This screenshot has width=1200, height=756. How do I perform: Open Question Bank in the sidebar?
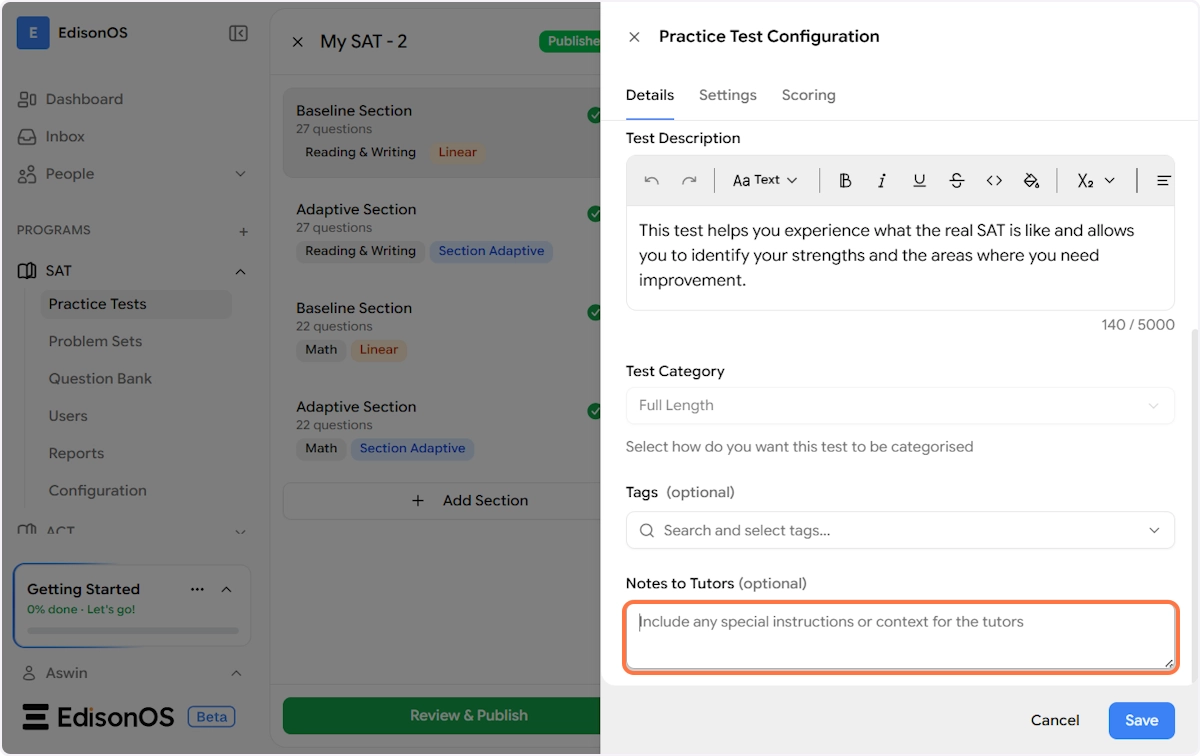click(100, 379)
